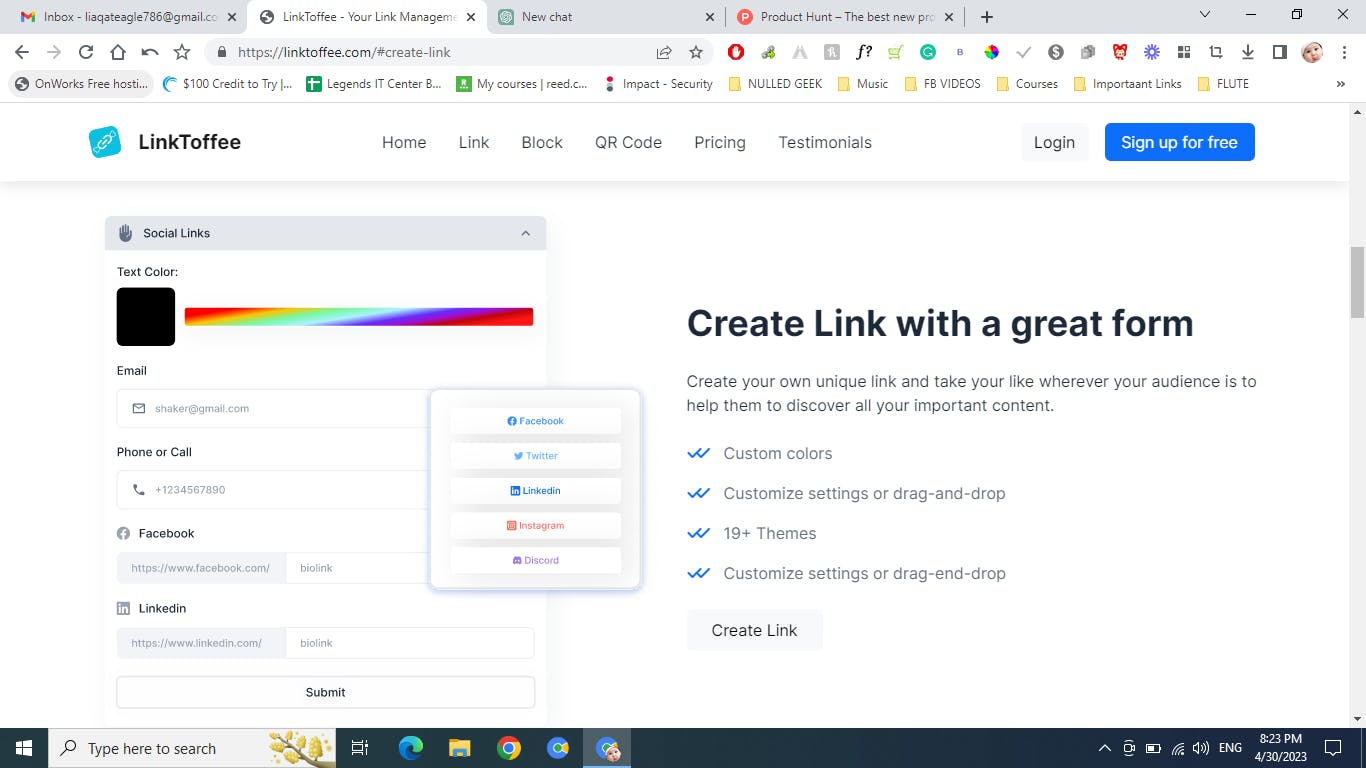This screenshot has height=768, width=1366.
Task: Submit the Social Links form
Action: [326, 692]
